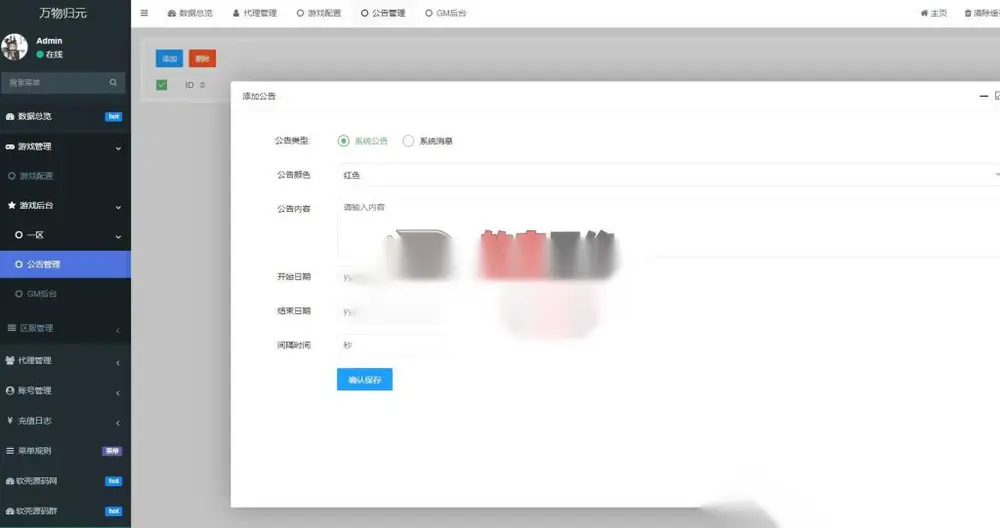Screen dimensions: 1000x528
Task: Toggle the hamburger sidebar menu icon
Action: pos(144,13)
